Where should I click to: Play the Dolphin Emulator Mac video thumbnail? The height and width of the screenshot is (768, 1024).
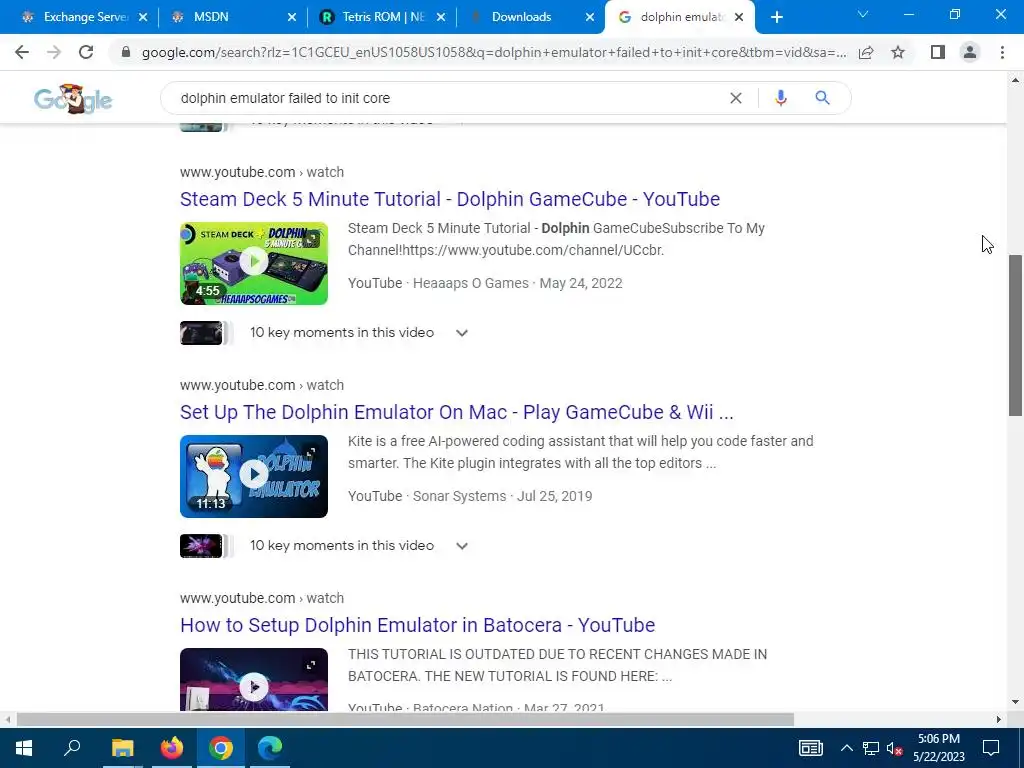coord(254,476)
